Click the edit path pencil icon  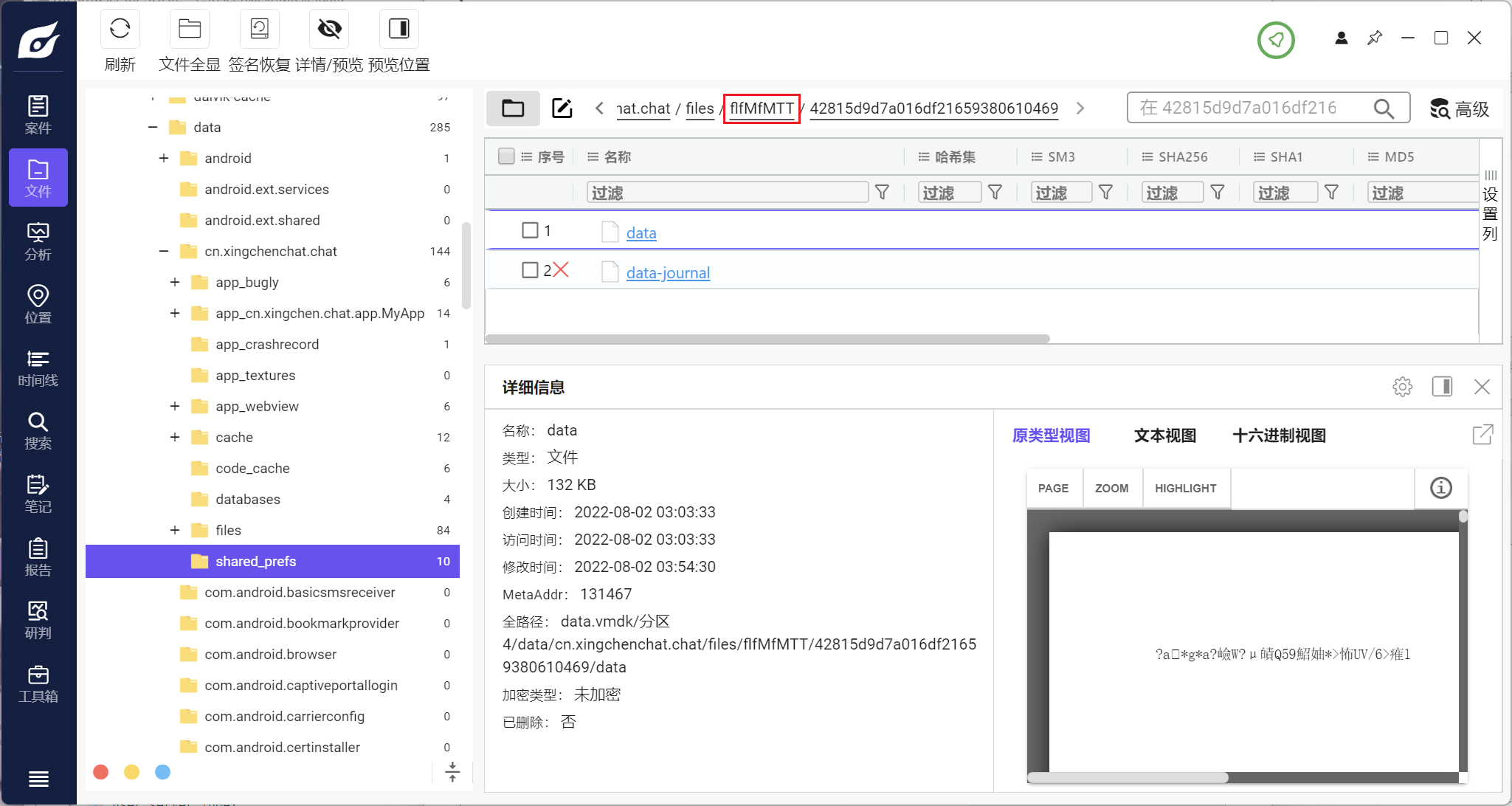pos(562,108)
